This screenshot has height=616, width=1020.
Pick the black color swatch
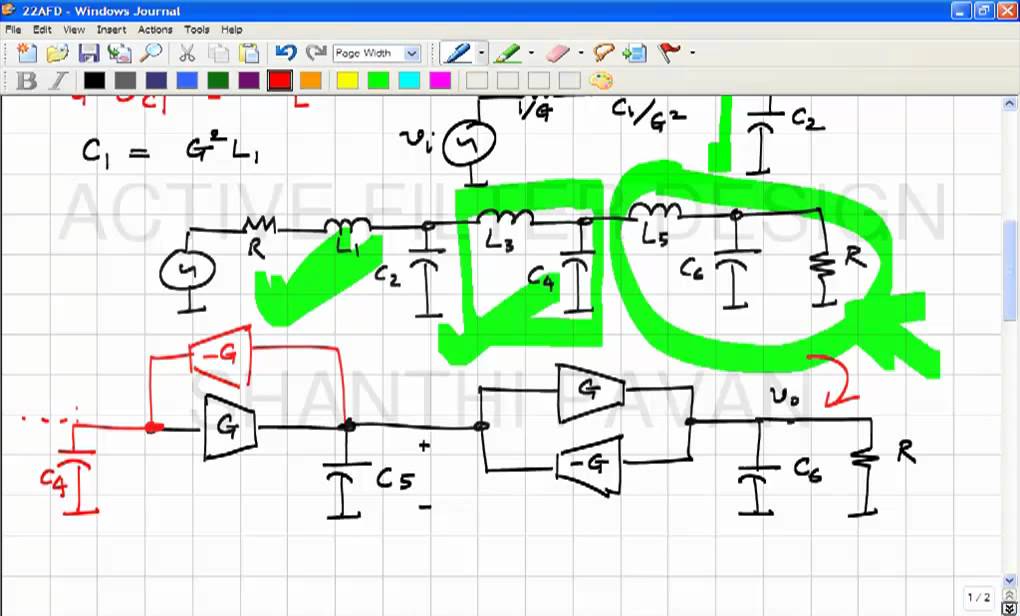(x=94, y=81)
